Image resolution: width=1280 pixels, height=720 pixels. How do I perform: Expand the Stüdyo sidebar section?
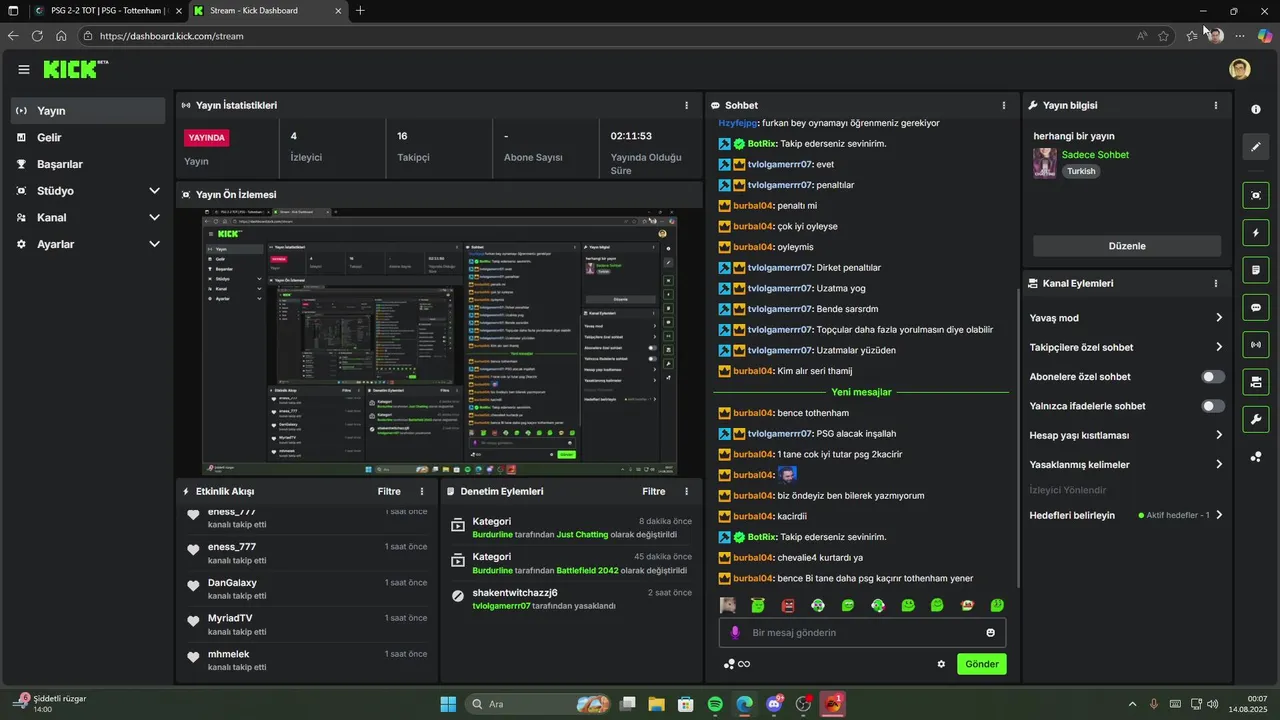(88, 191)
